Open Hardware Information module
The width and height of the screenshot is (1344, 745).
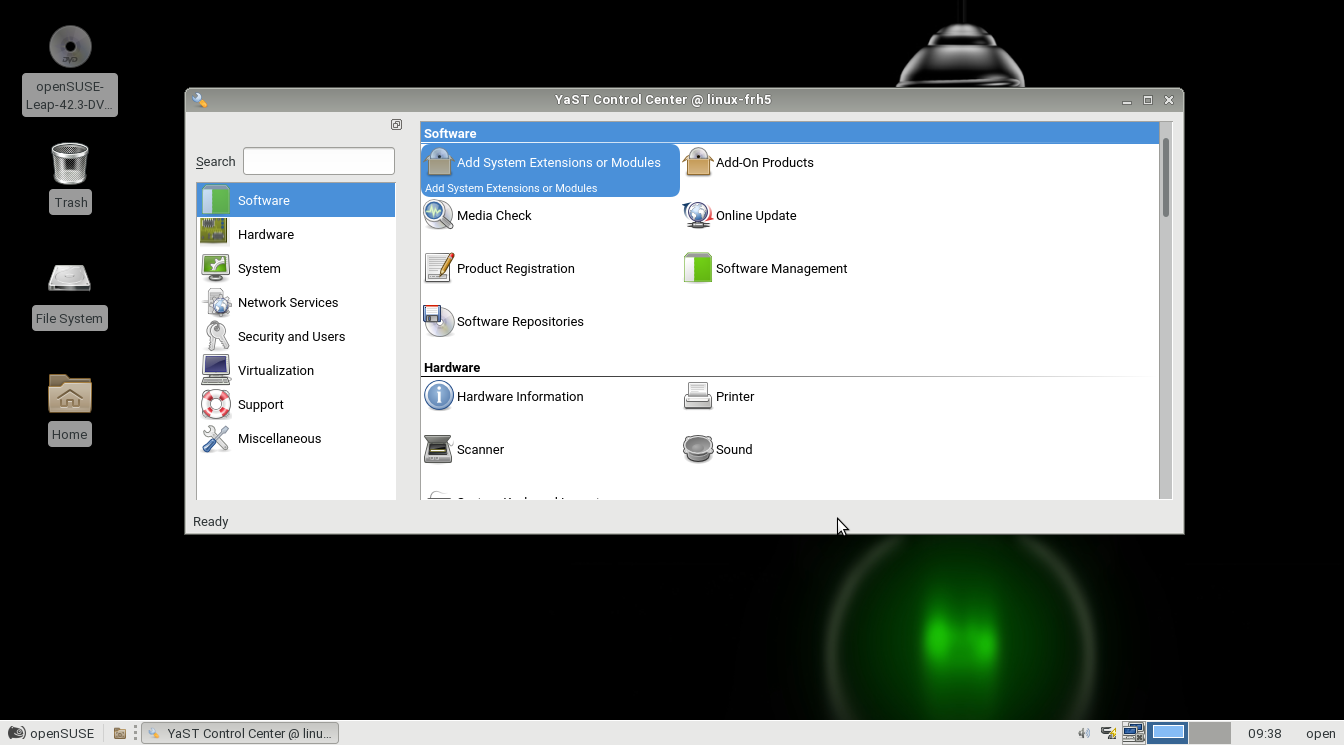[x=438, y=396]
